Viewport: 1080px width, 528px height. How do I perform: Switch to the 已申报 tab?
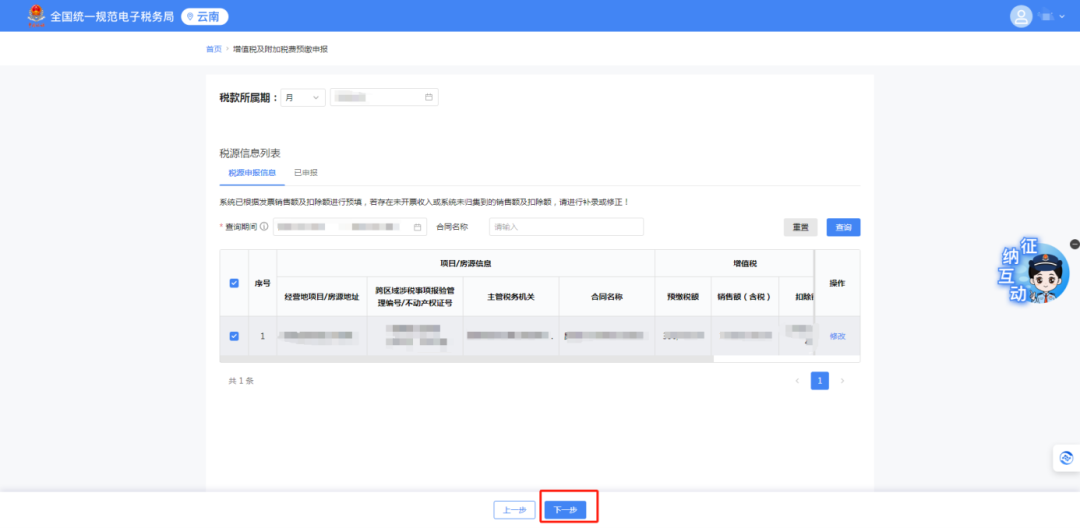pyautogui.click(x=306, y=173)
